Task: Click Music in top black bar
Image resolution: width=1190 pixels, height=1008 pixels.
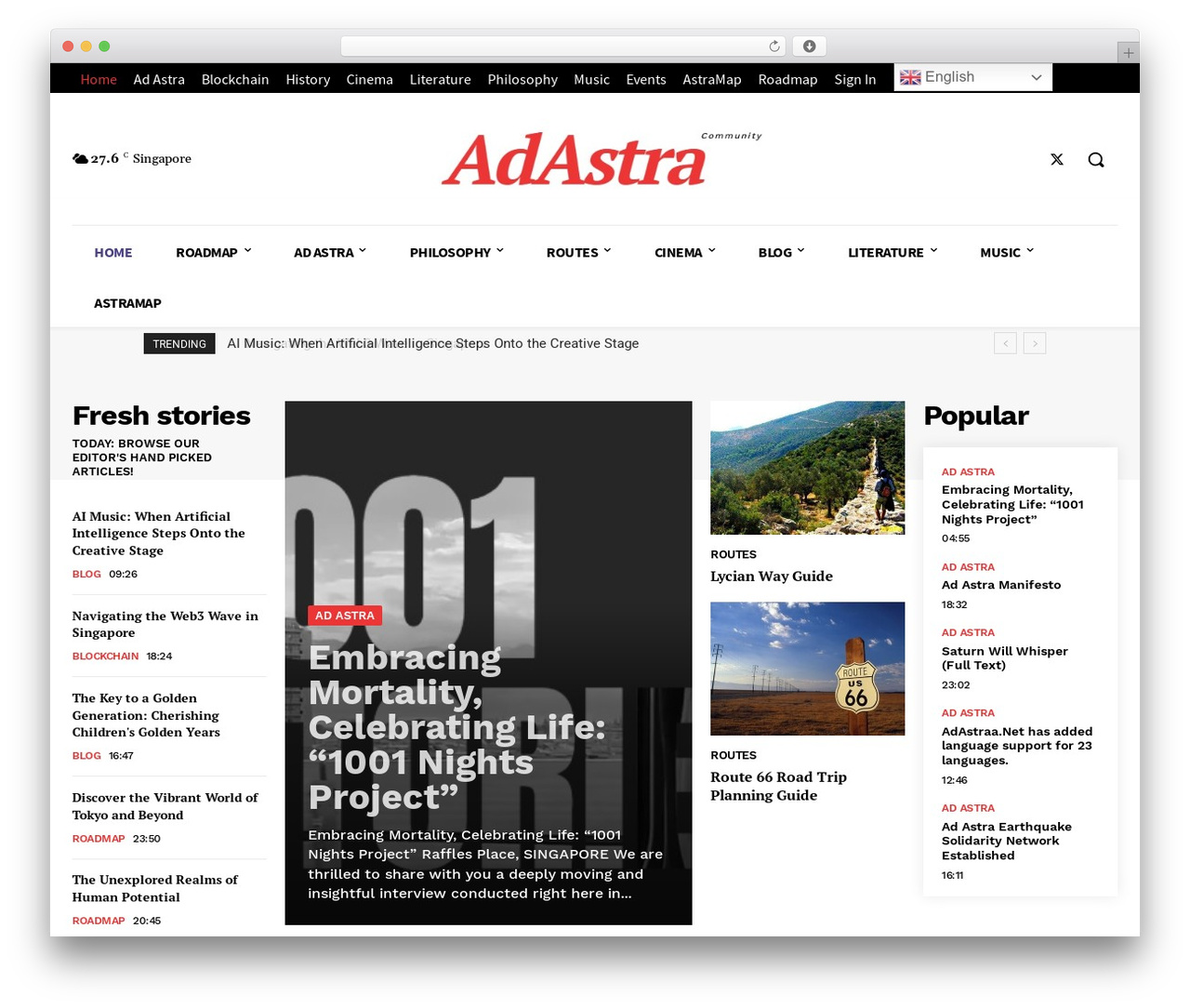Action: 591,80
